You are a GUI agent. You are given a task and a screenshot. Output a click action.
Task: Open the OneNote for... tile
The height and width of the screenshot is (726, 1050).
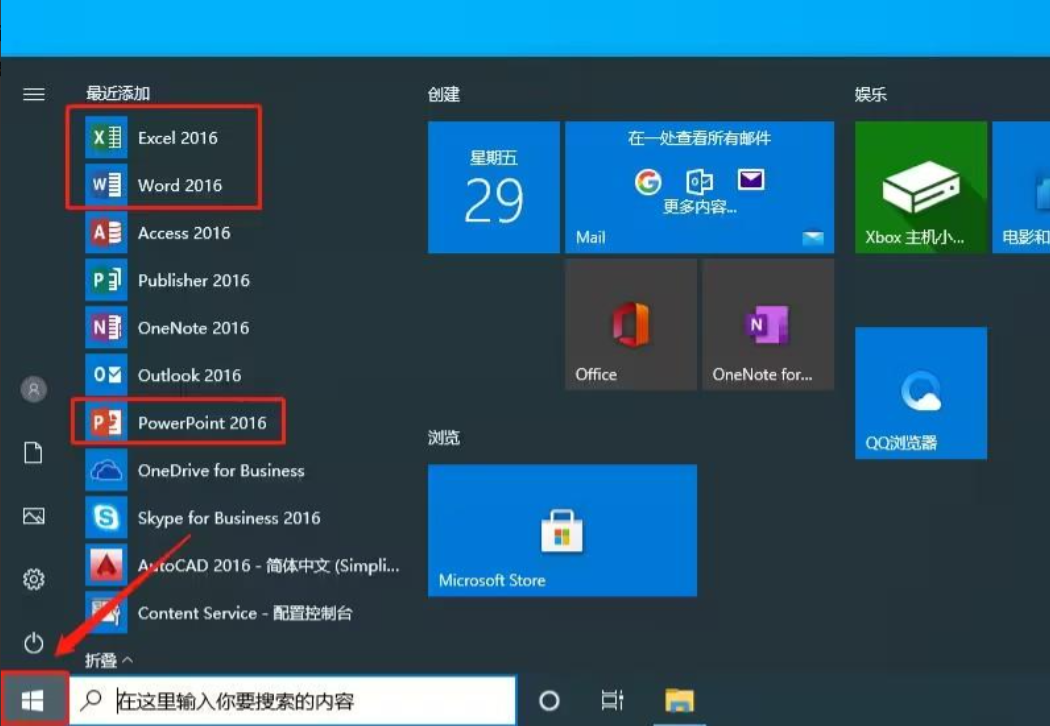[x=768, y=324]
